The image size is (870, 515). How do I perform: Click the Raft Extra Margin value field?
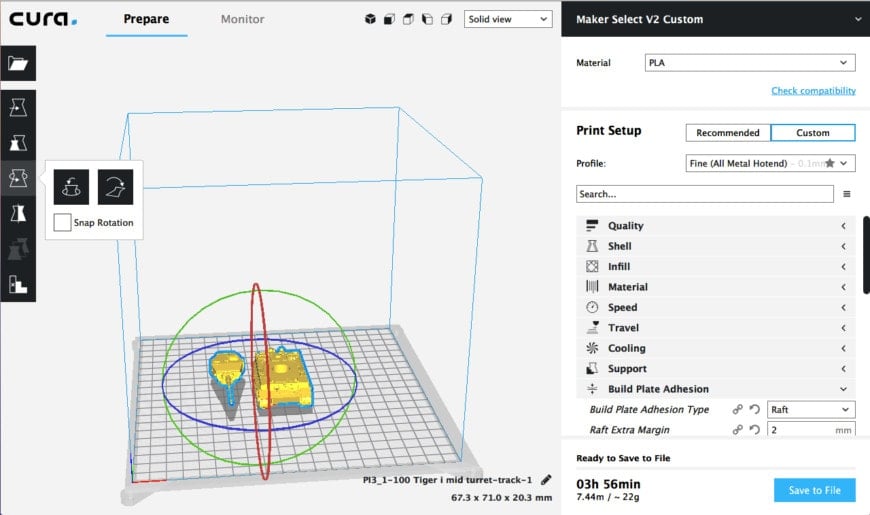tap(811, 429)
